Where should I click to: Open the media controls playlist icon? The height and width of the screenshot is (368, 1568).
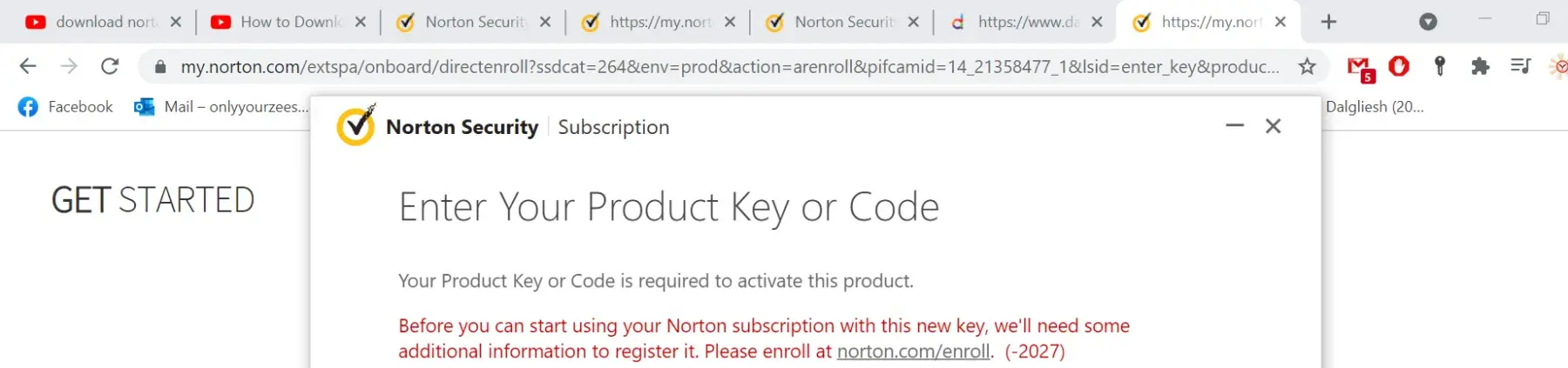point(1521,66)
